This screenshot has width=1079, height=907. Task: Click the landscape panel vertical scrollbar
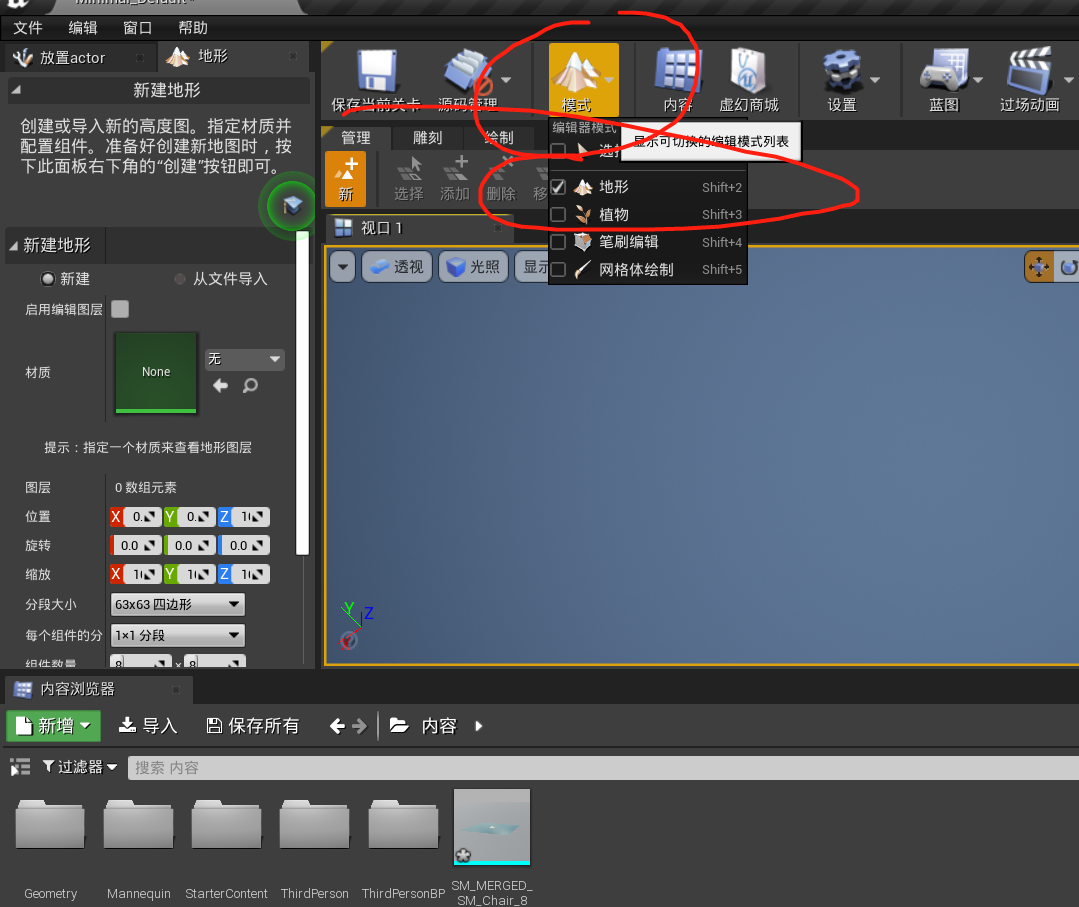coord(302,392)
